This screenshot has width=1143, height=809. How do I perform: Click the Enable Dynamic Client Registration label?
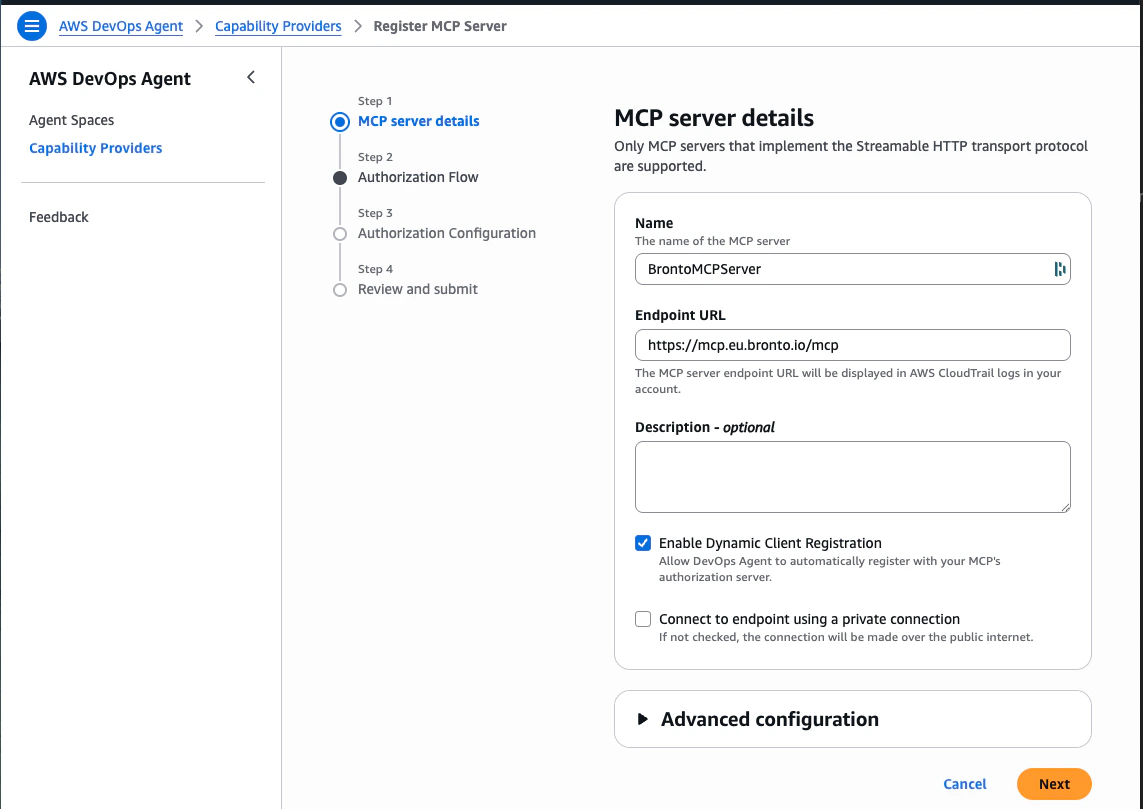tap(770, 543)
